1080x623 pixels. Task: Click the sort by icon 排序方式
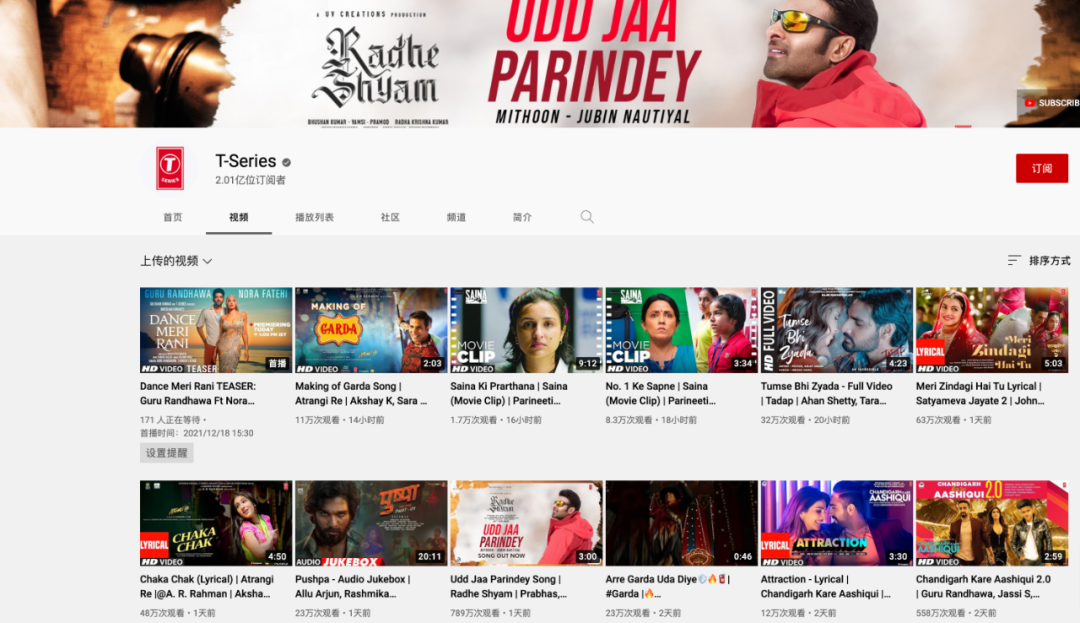pyautogui.click(x=1014, y=260)
